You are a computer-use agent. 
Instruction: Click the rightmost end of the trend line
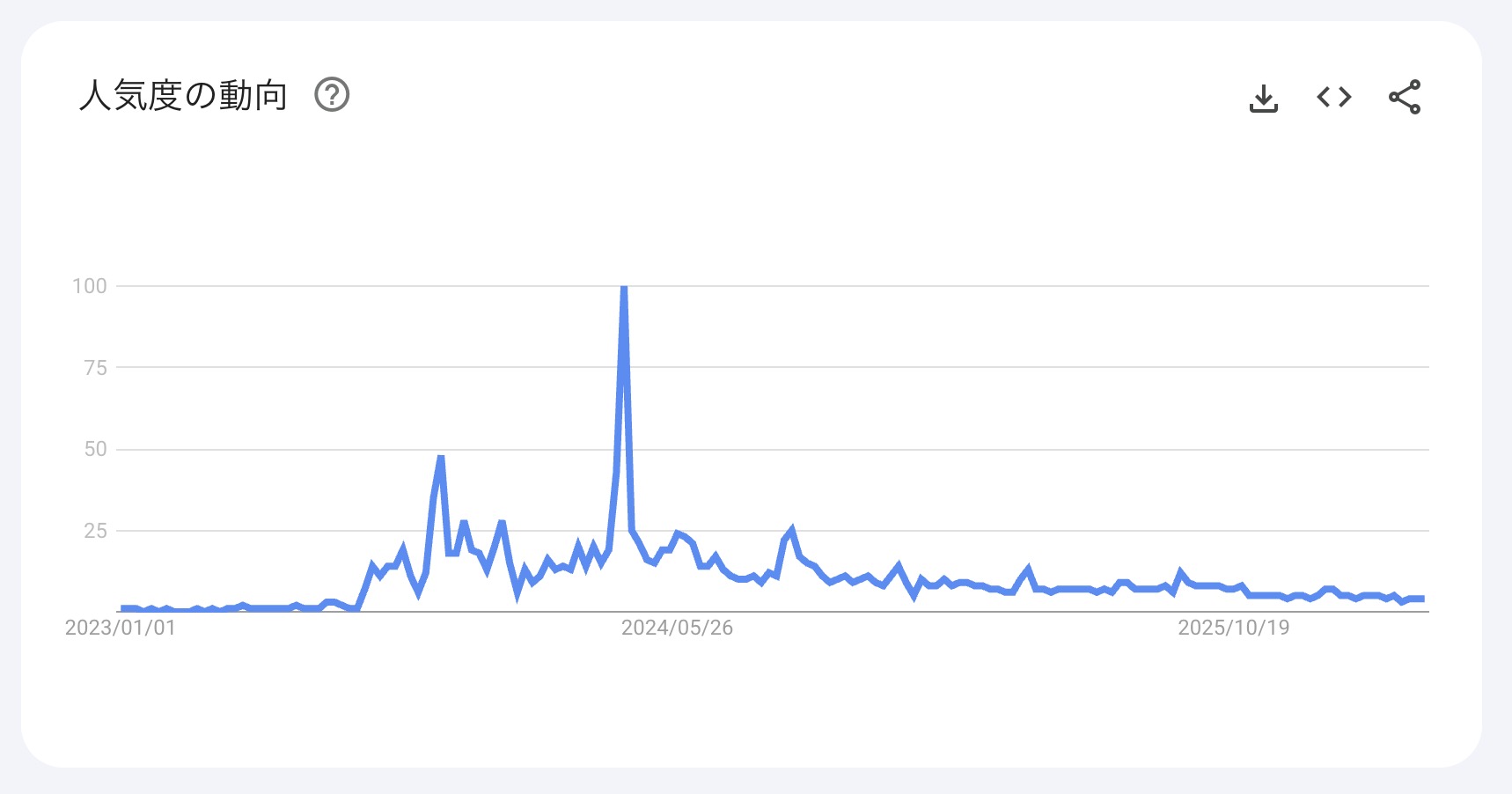[x=1423, y=599]
